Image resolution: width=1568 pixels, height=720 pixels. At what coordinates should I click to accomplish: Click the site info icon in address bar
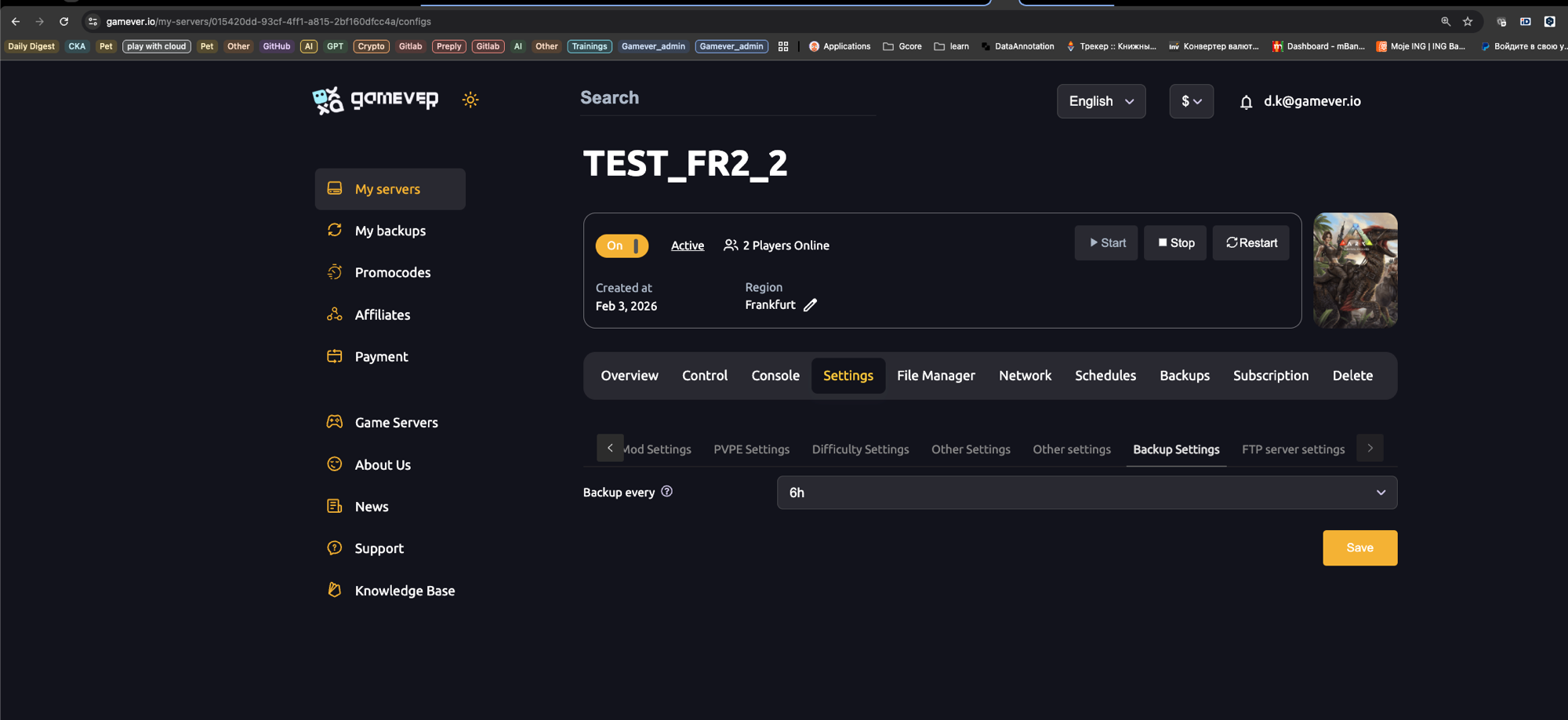[x=93, y=21]
